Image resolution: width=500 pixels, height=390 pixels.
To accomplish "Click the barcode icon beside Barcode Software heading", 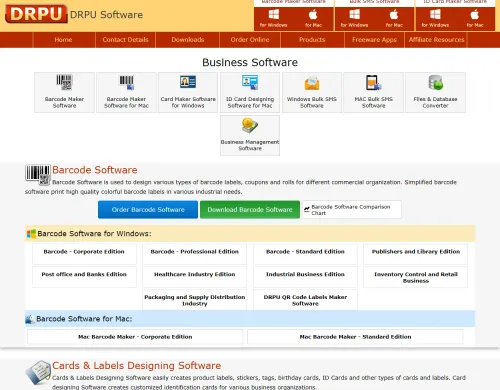I will click(38, 175).
